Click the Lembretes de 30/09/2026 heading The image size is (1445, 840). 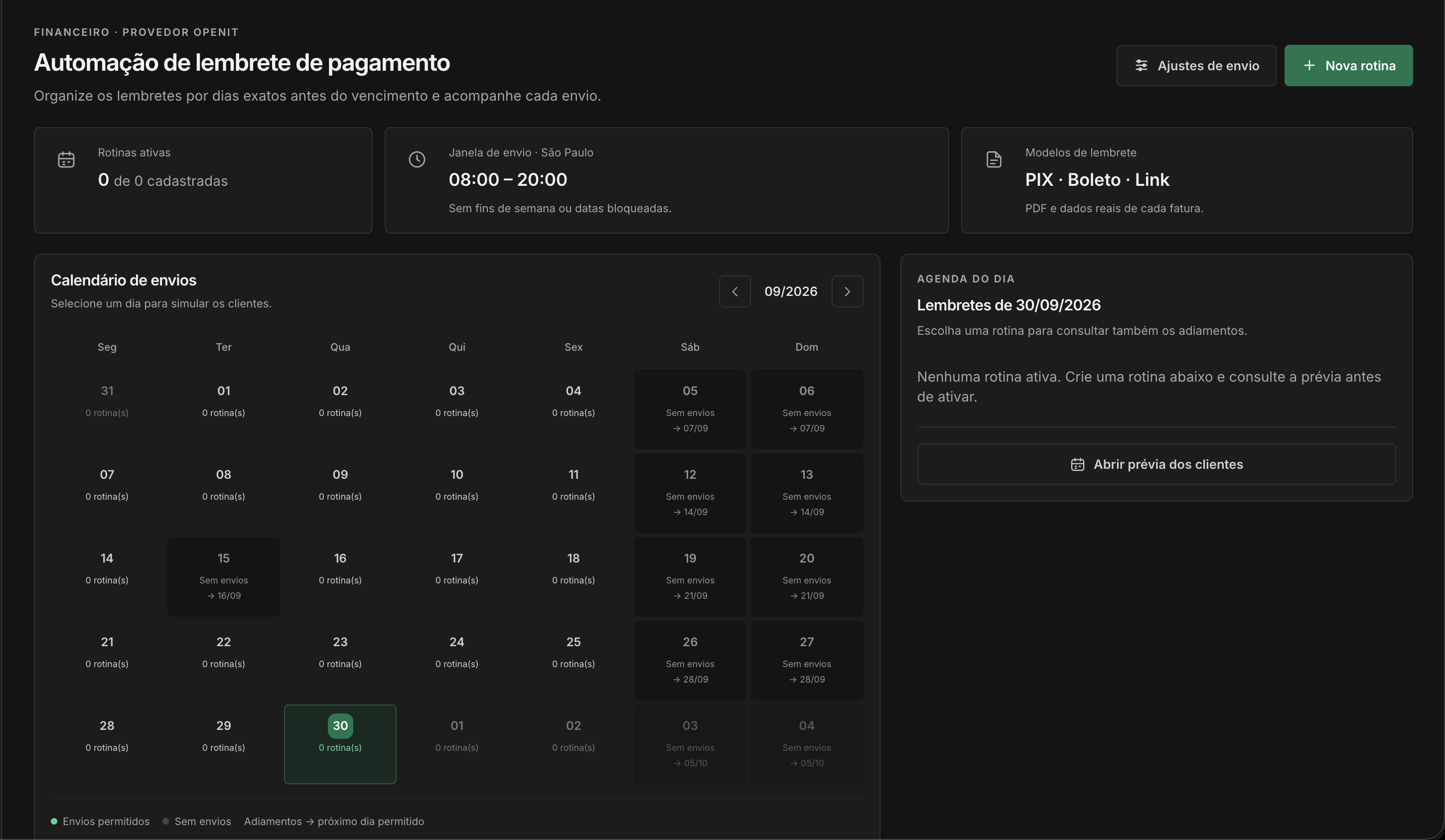click(x=1009, y=305)
